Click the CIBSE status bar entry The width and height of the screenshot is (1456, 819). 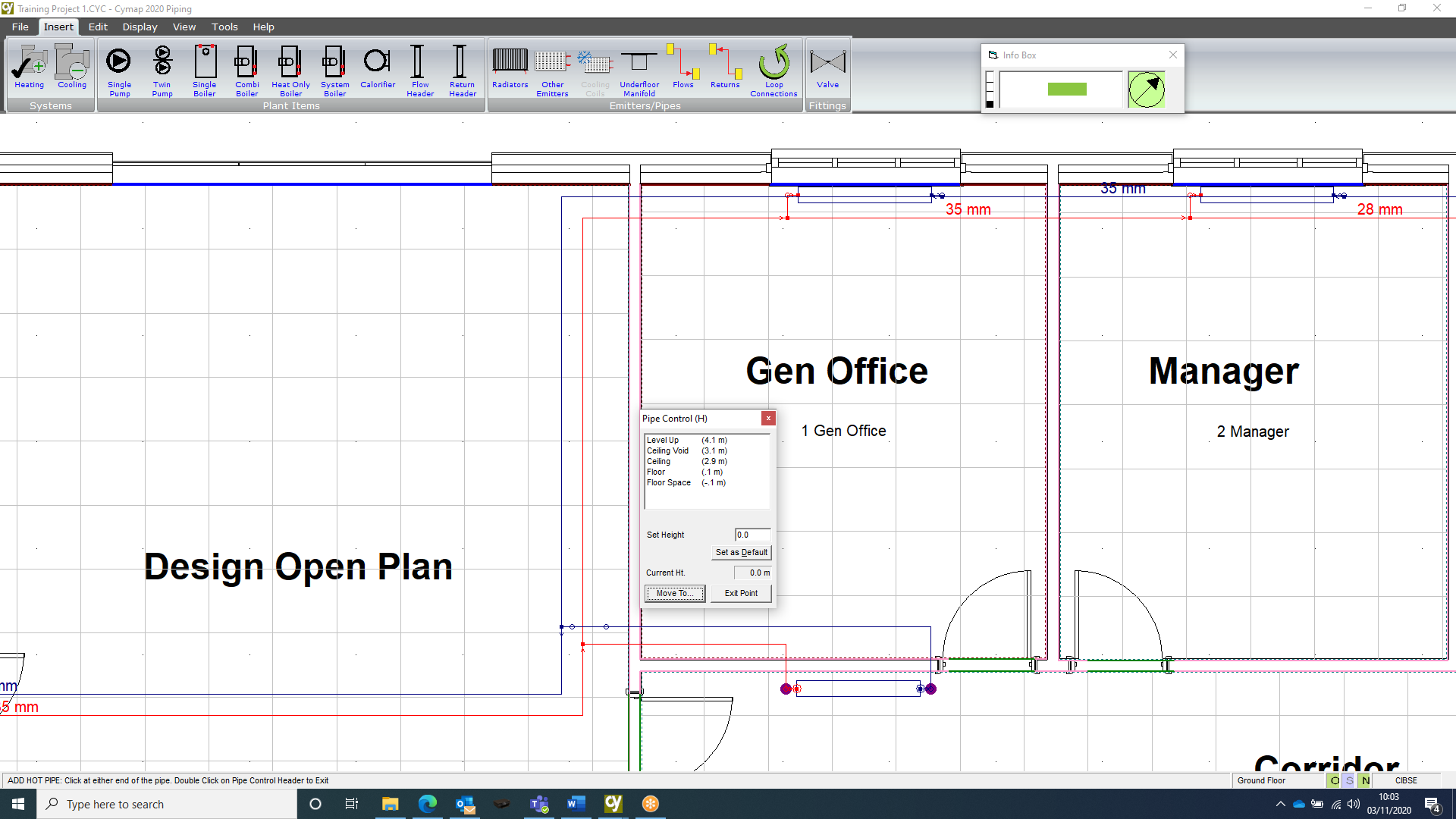1406,780
